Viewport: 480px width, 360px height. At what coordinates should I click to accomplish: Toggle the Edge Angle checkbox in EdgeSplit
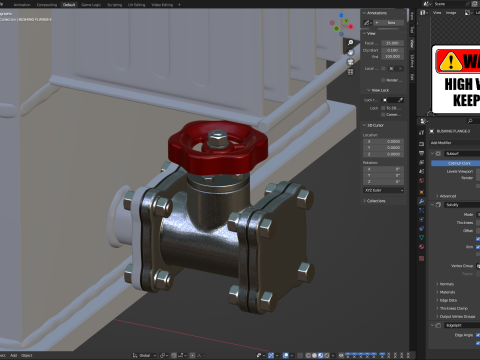coord(478,335)
